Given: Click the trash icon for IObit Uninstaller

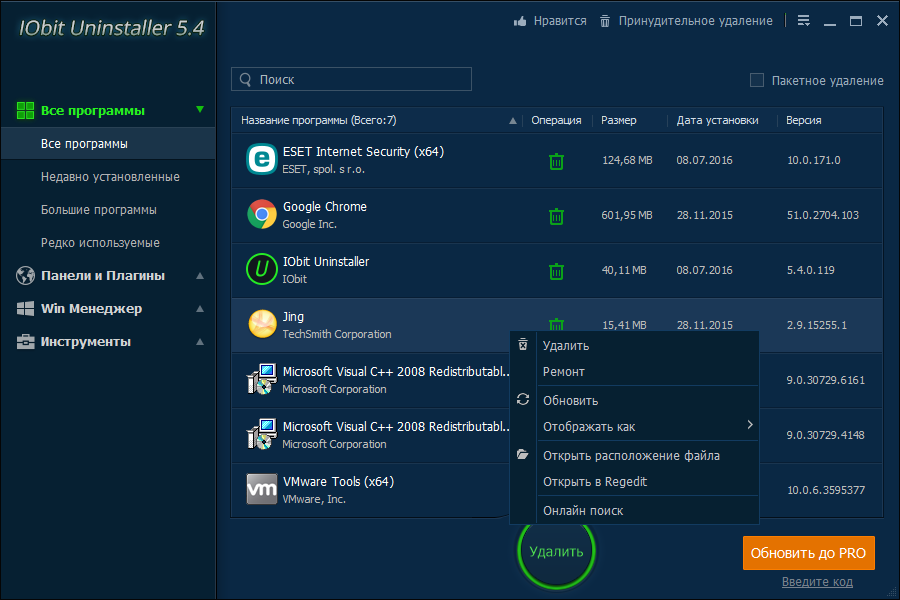Looking at the screenshot, I should (557, 271).
